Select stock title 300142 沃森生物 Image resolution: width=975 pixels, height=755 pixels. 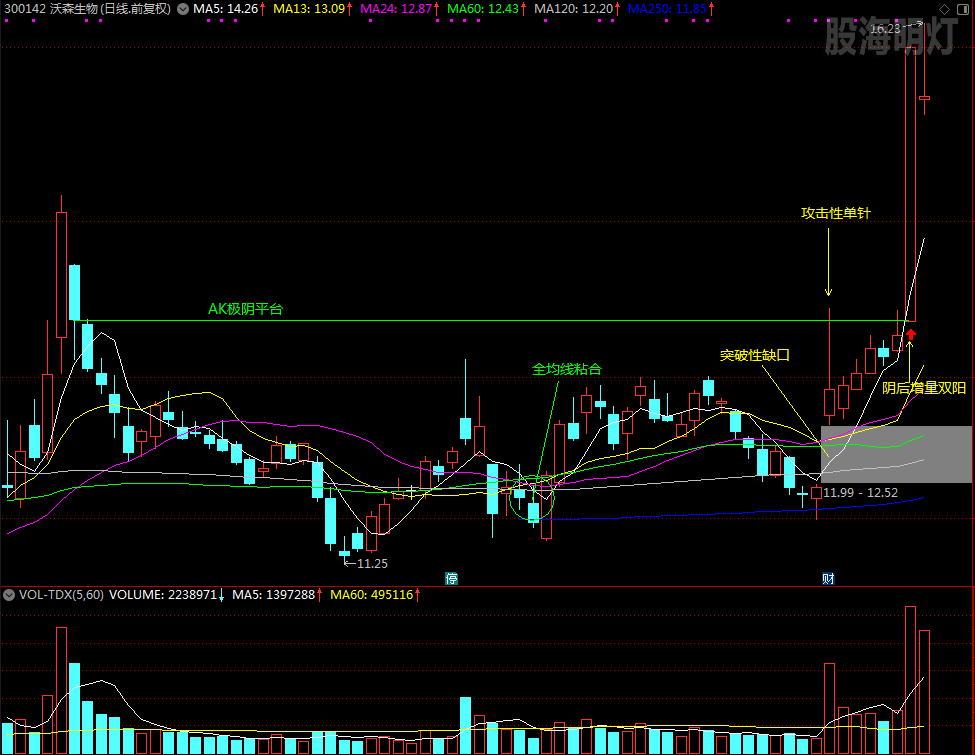[x=87, y=9]
